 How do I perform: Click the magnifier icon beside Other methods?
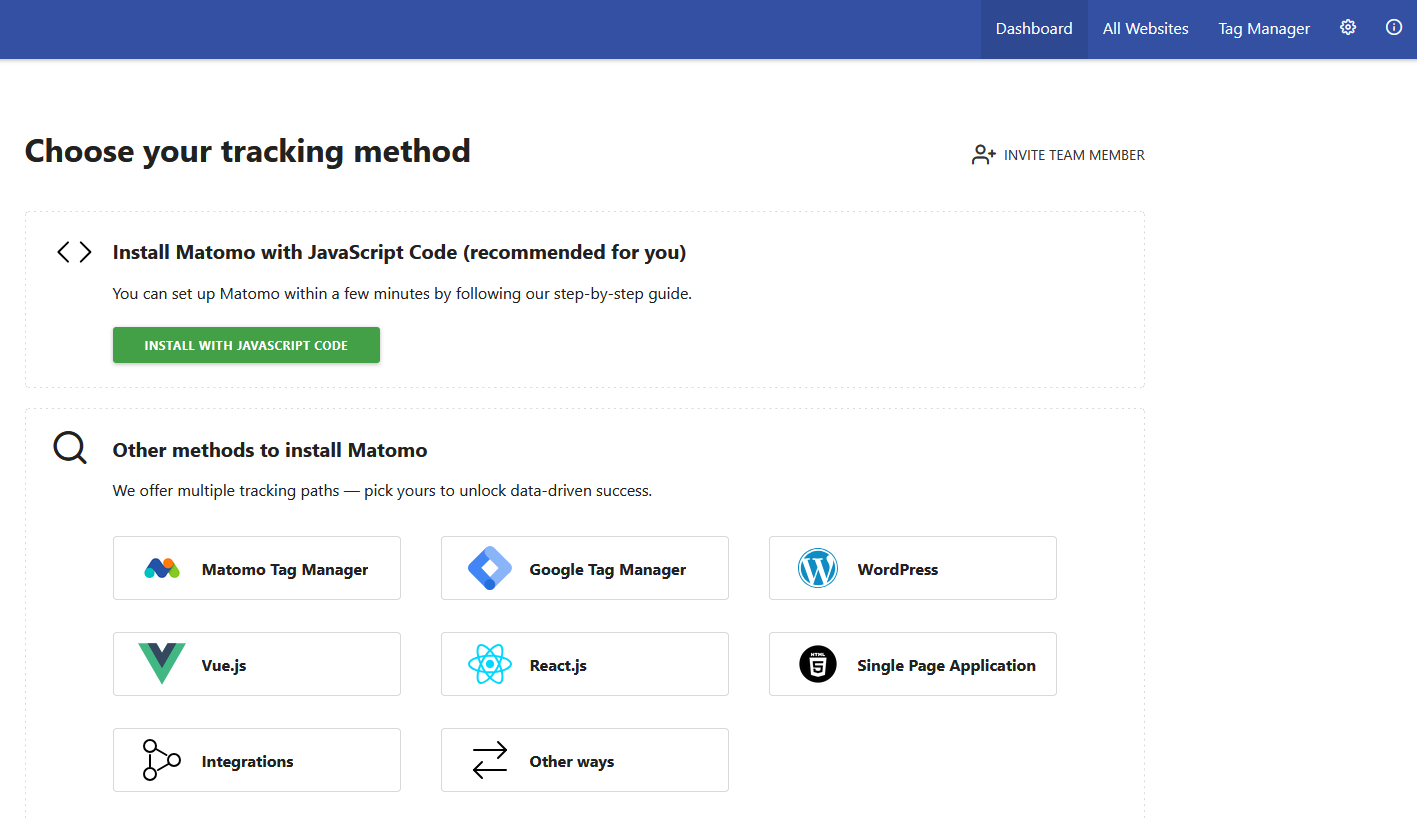[70, 449]
